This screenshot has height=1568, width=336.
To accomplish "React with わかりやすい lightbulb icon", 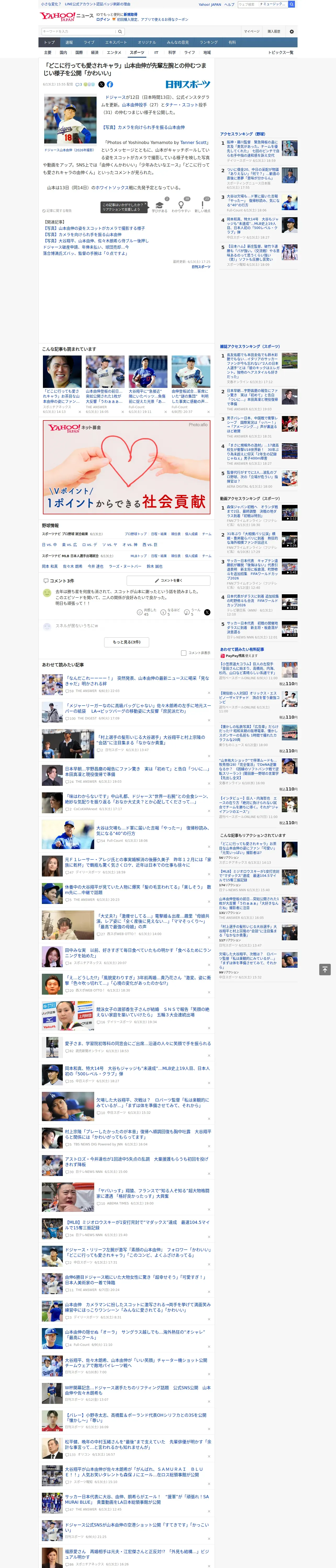I will pyautogui.click(x=181, y=205).
